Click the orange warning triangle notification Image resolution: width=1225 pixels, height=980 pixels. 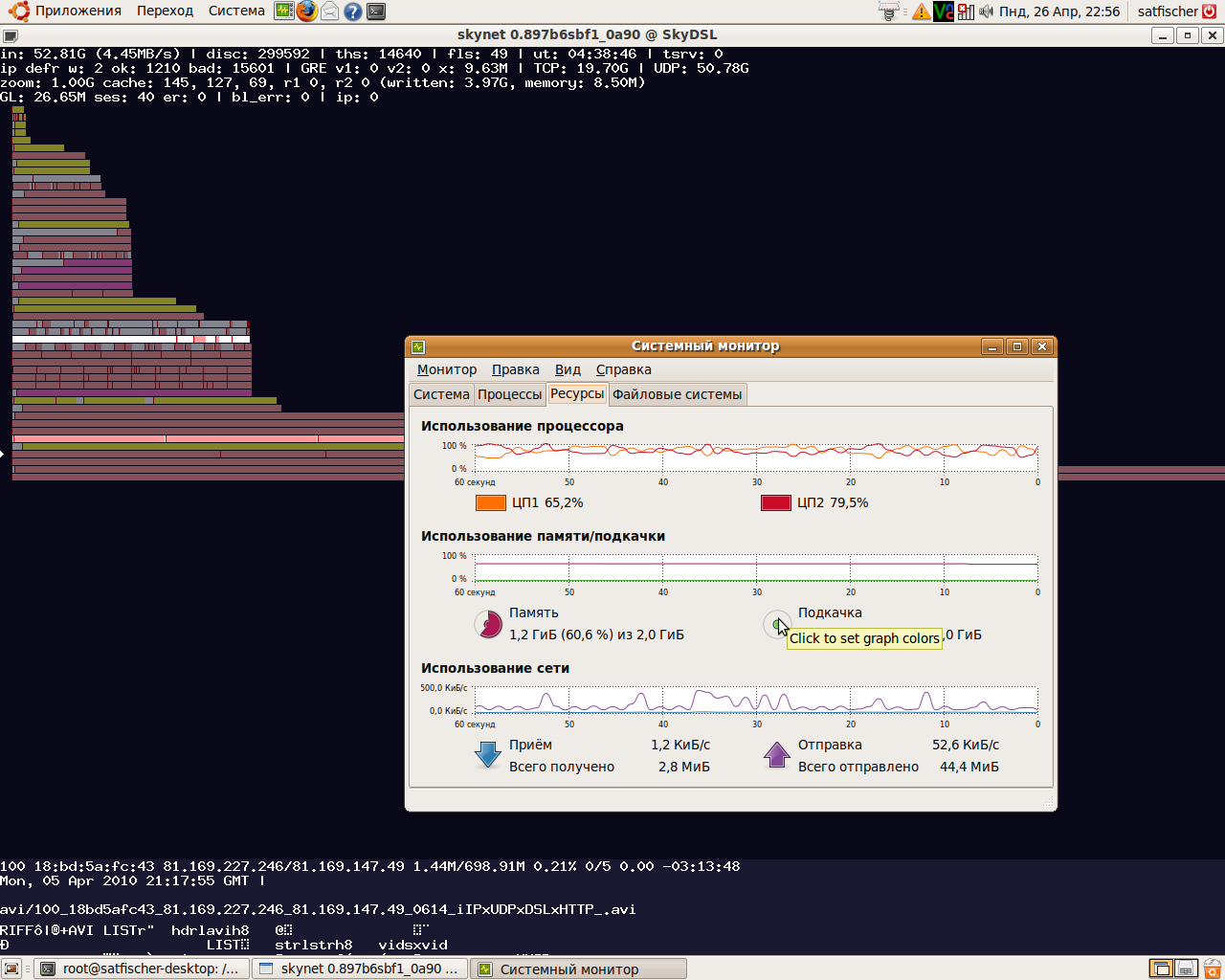coord(921,11)
